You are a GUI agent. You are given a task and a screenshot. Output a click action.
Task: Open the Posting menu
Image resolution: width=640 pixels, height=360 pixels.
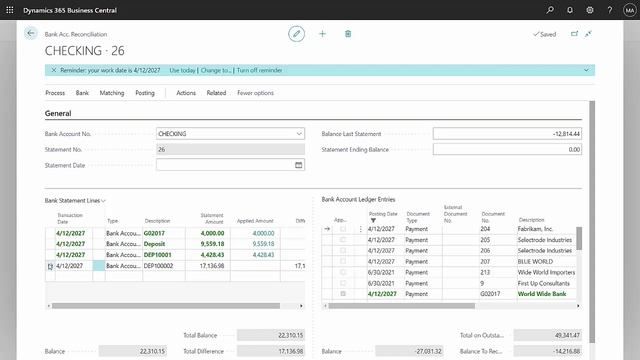tap(145, 93)
